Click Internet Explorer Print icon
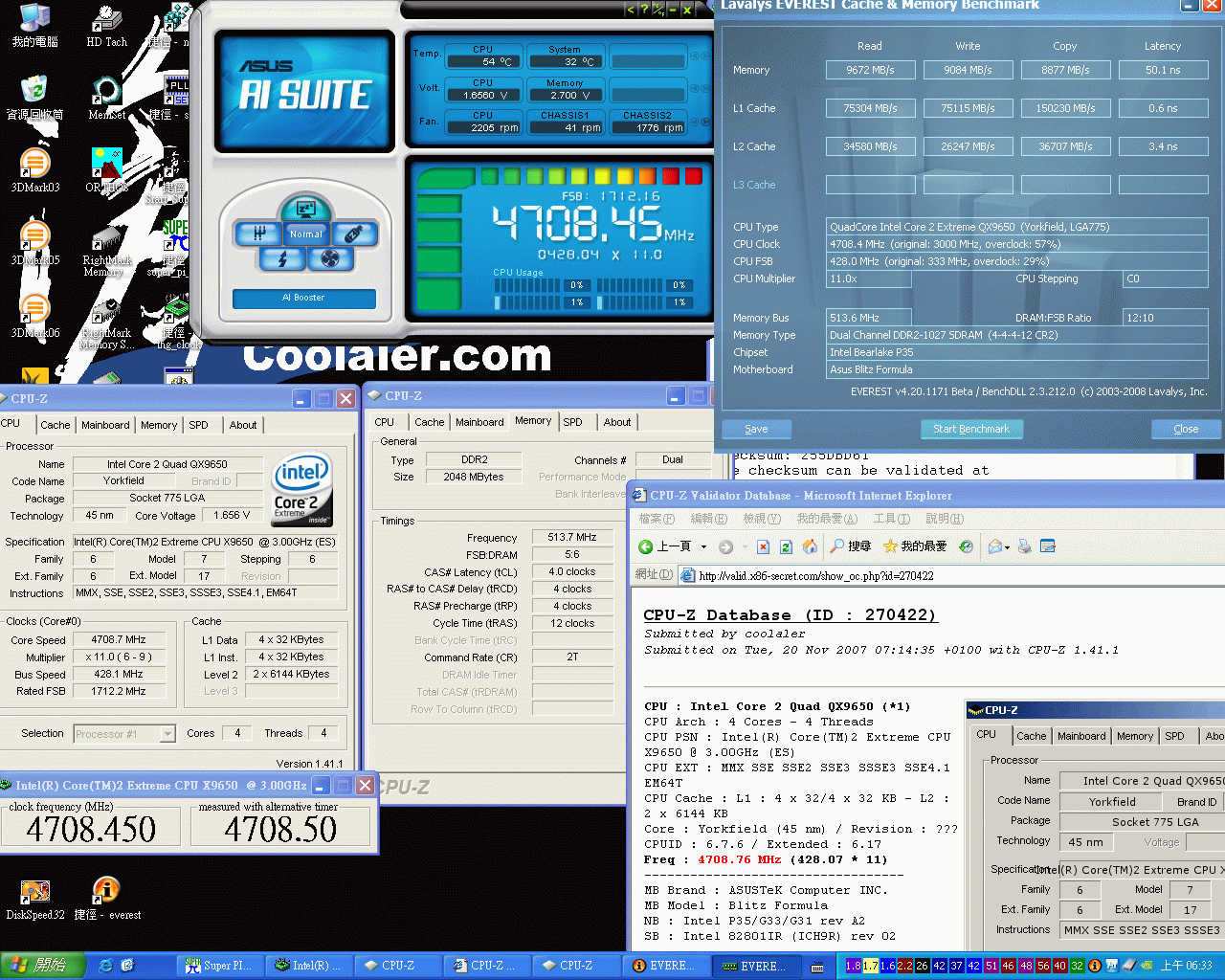Image resolution: width=1225 pixels, height=980 pixels. click(1025, 546)
